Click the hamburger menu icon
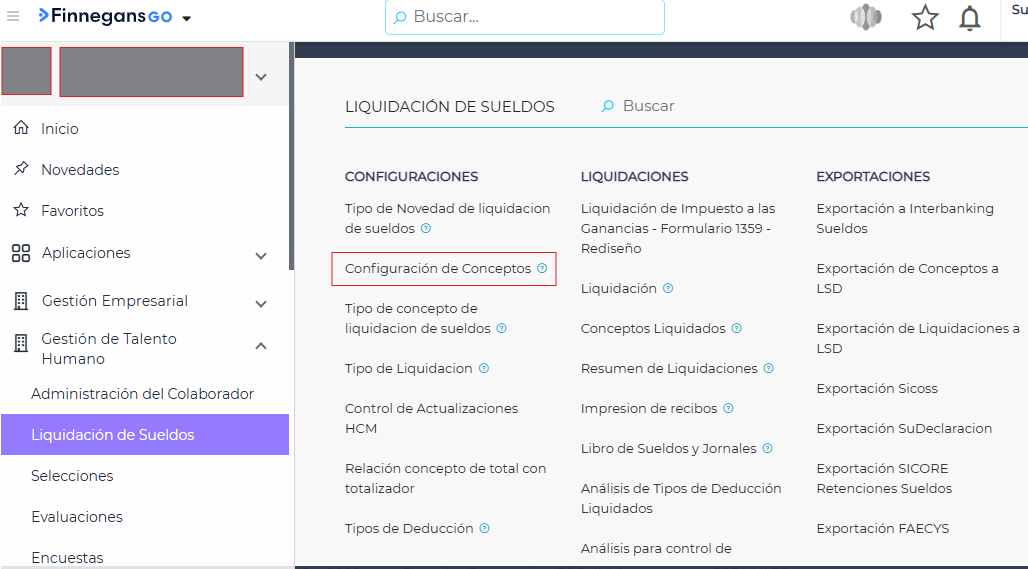 [x=13, y=16]
